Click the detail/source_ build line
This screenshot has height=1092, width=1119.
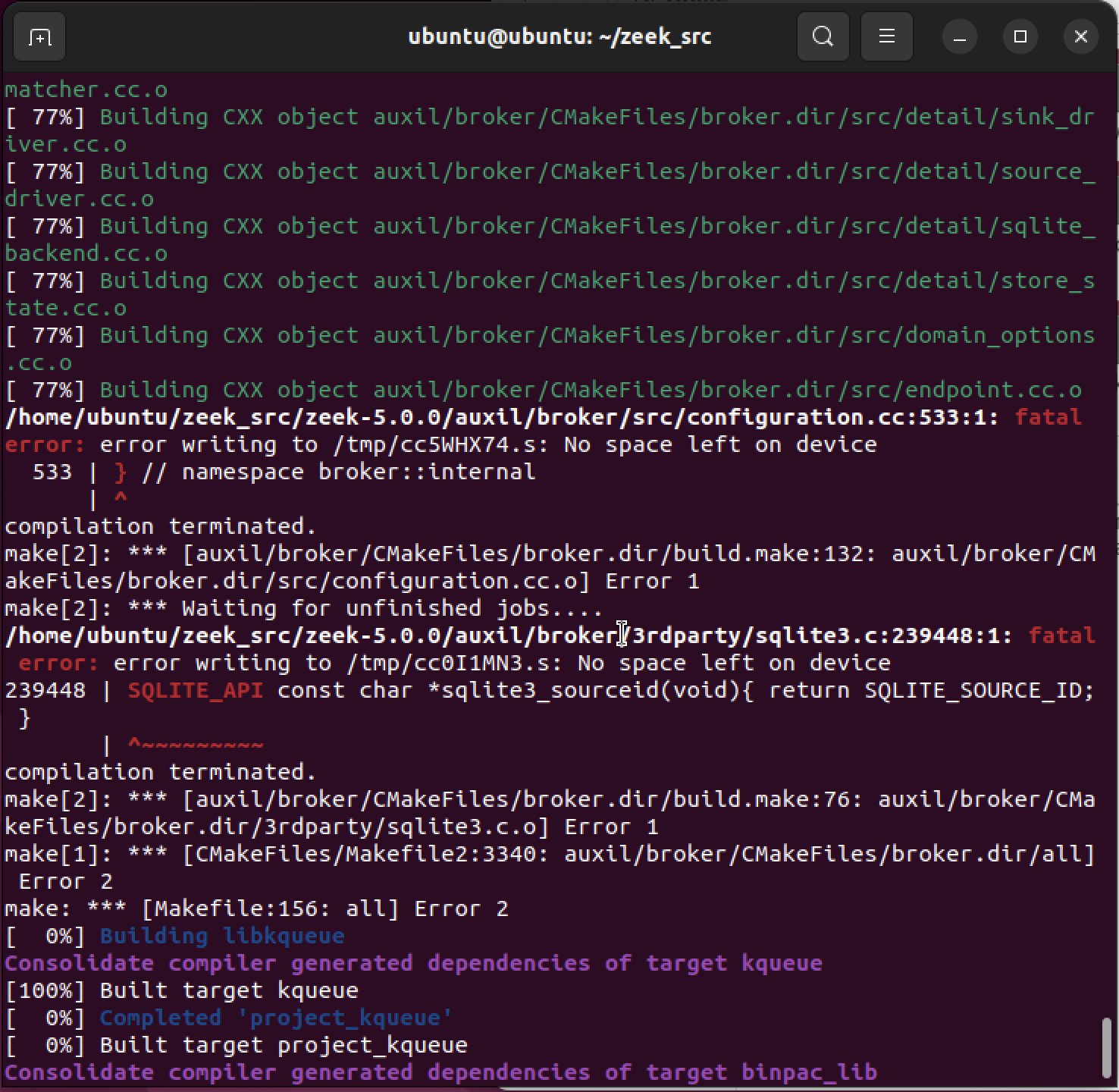pos(550,185)
